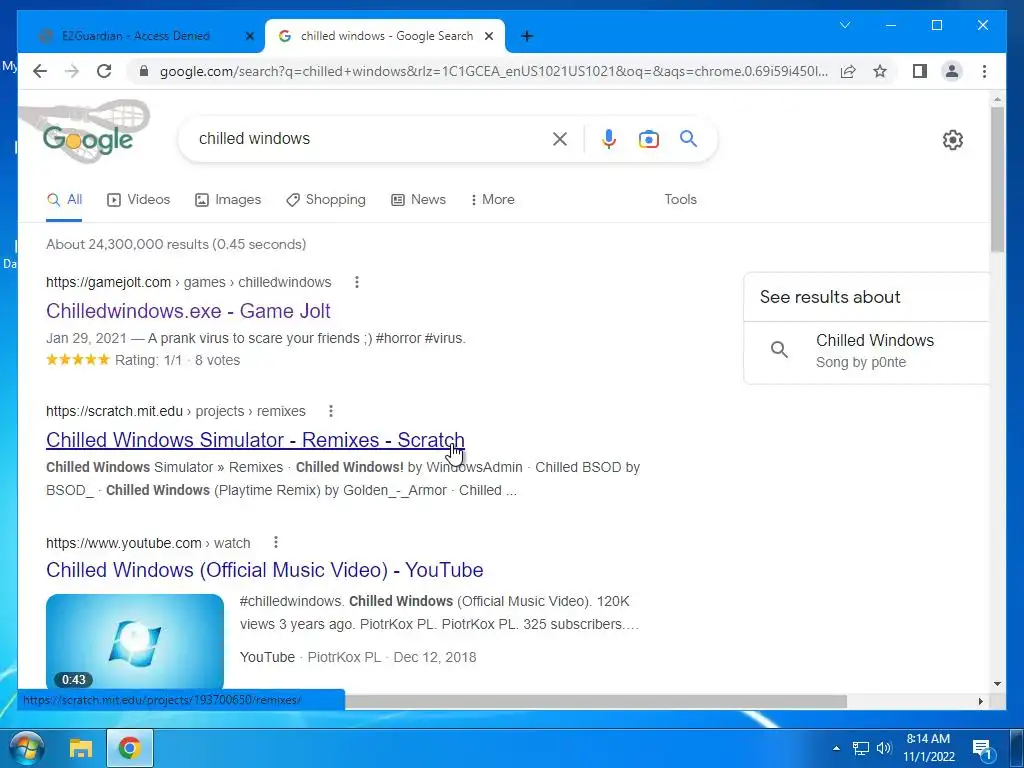Show hidden system tray icons
1024x768 pixels.
pyautogui.click(x=837, y=748)
